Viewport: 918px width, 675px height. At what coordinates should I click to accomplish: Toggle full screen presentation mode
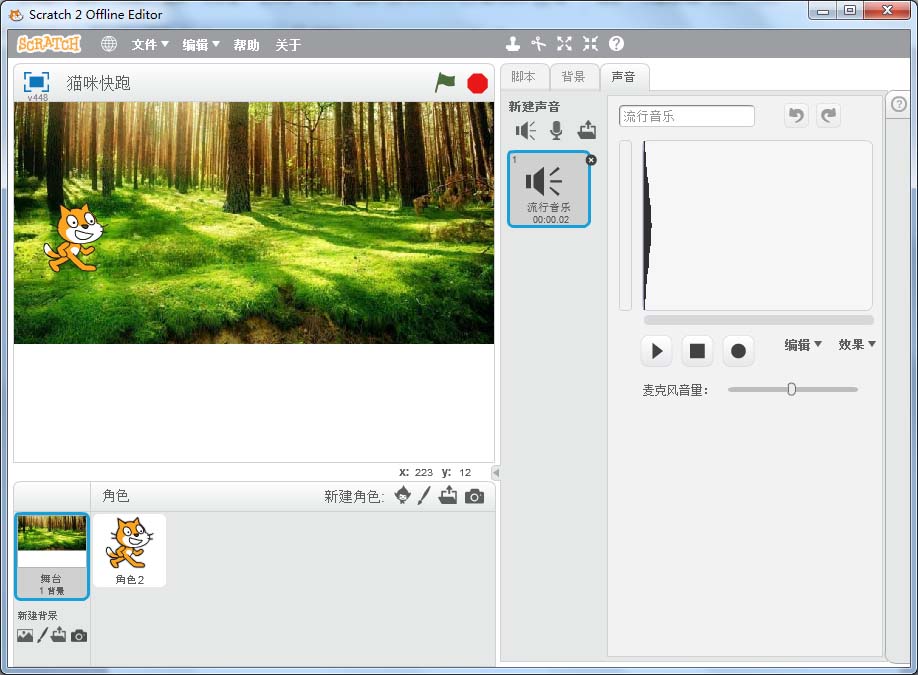pyautogui.click(x=37, y=82)
